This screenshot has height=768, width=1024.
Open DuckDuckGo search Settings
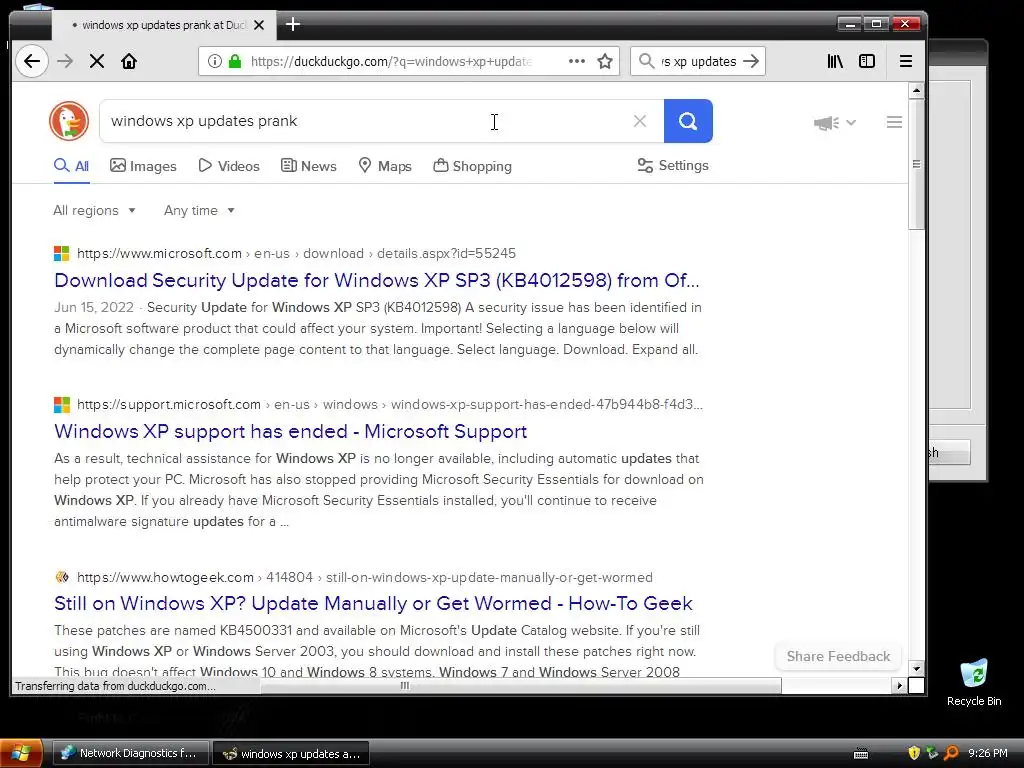673,165
